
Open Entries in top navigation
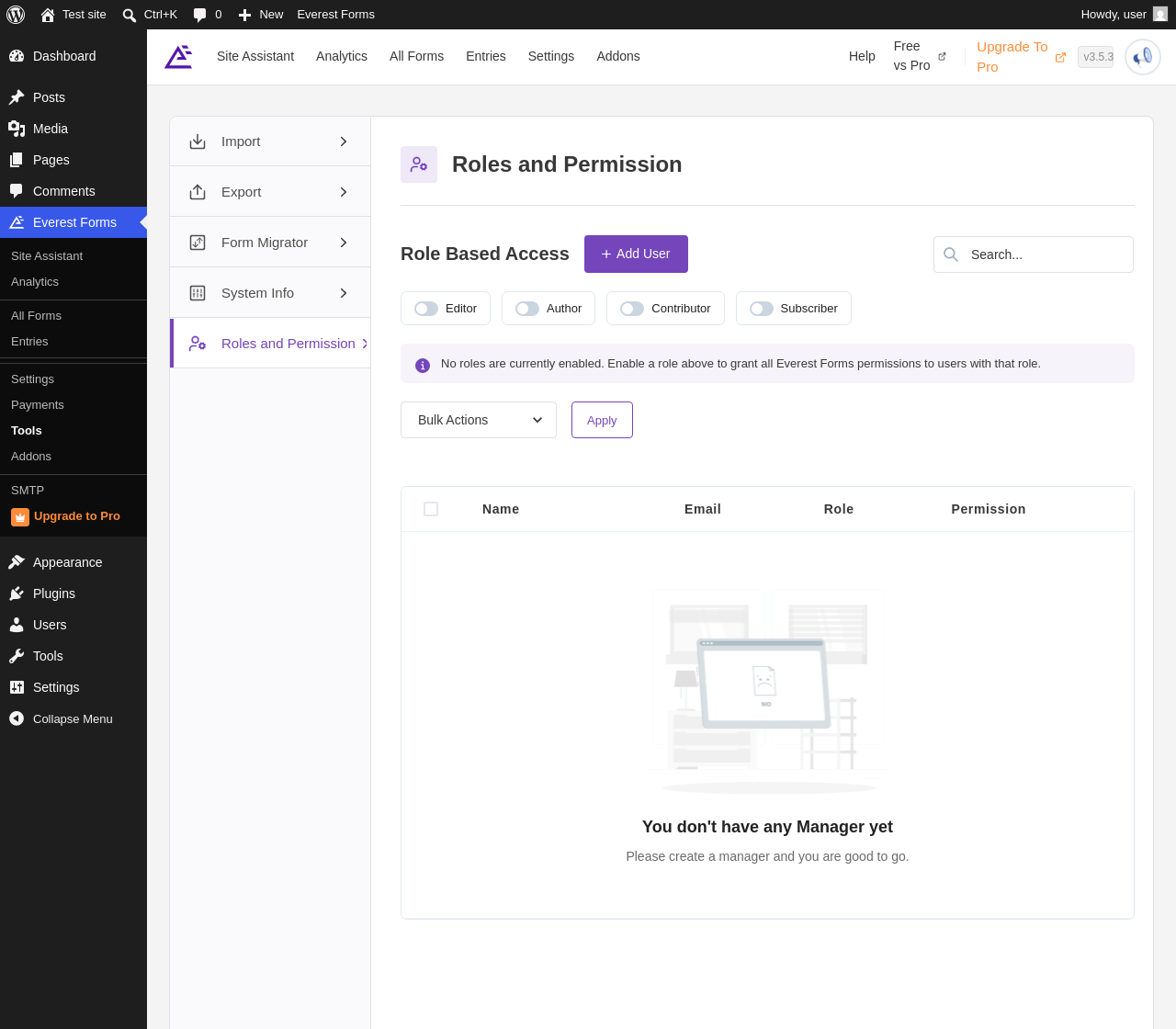point(486,56)
